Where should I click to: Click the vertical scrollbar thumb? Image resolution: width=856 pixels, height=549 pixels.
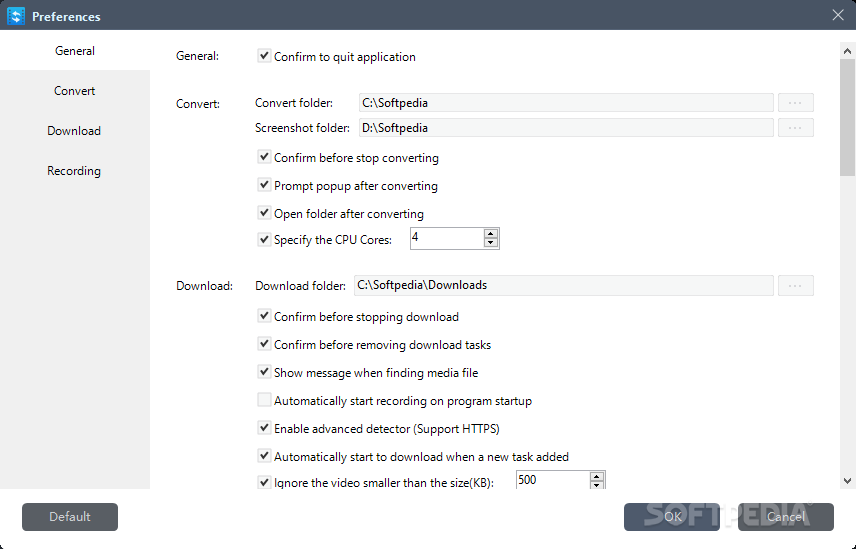(x=847, y=117)
